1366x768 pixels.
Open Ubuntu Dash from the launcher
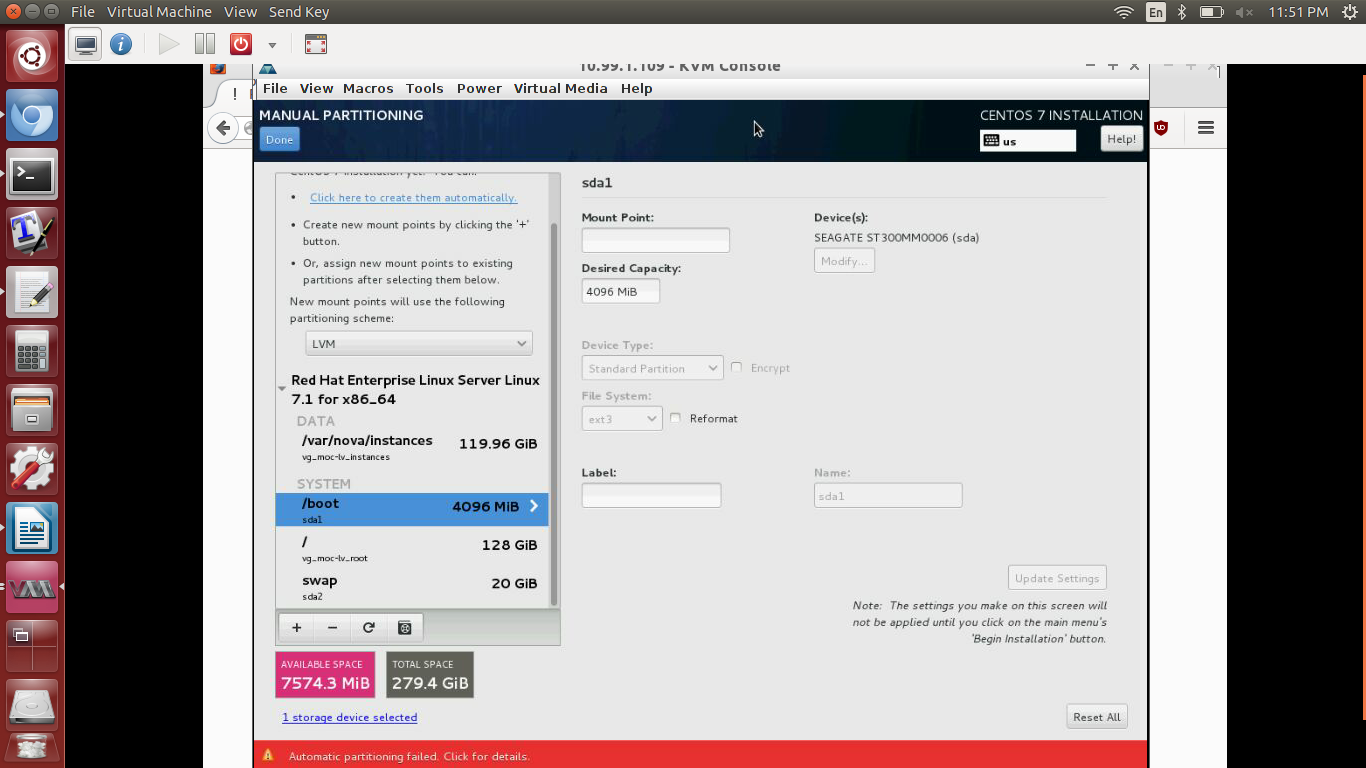pos(32,56)
